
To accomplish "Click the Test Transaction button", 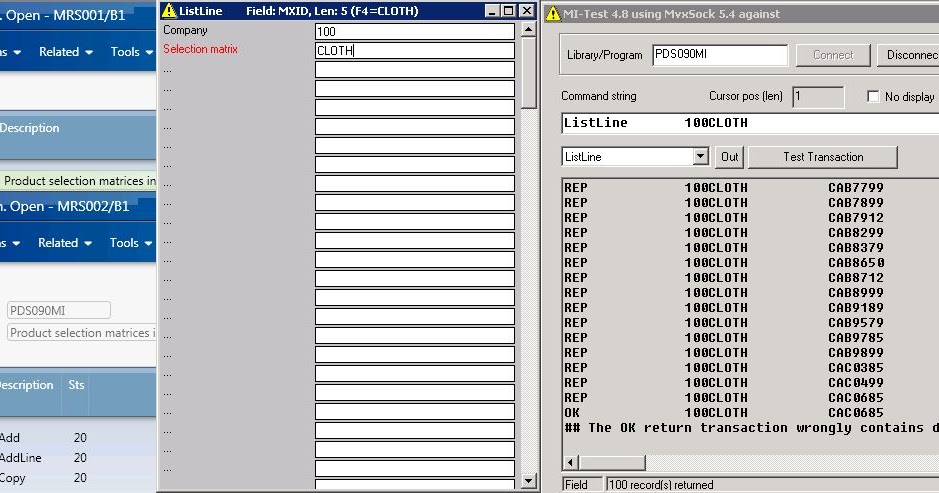I will pos(823,157).
